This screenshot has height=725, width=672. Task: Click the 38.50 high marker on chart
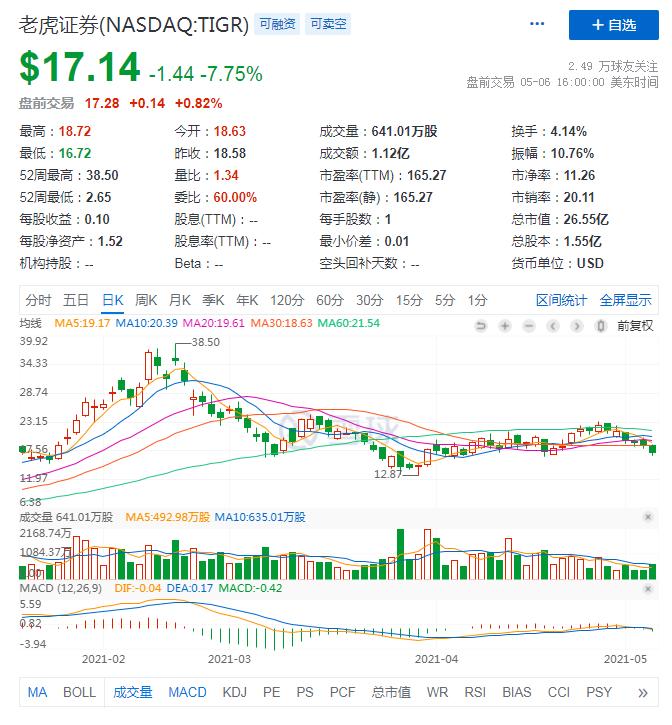point(206,342)
